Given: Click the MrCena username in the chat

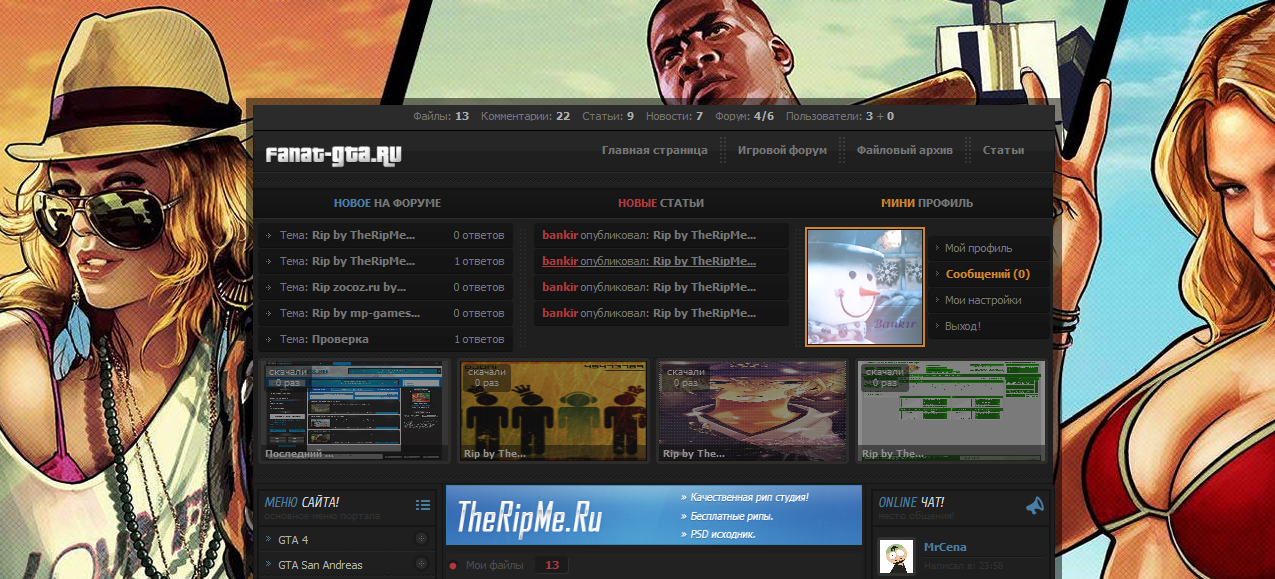Looking at the screenshot, I should [945, 547].
